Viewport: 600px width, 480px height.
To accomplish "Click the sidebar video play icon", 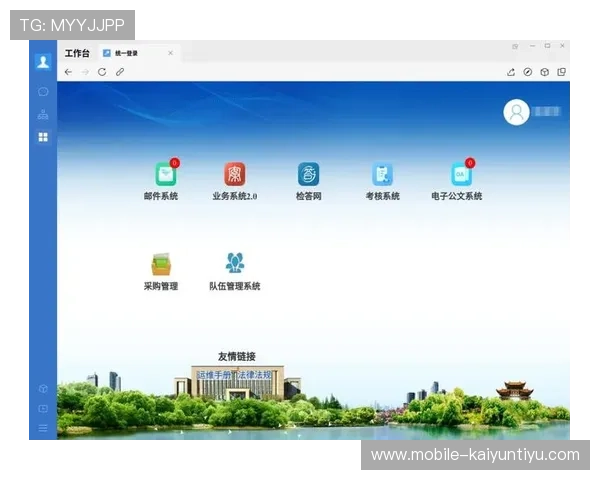I will point(43,408).
